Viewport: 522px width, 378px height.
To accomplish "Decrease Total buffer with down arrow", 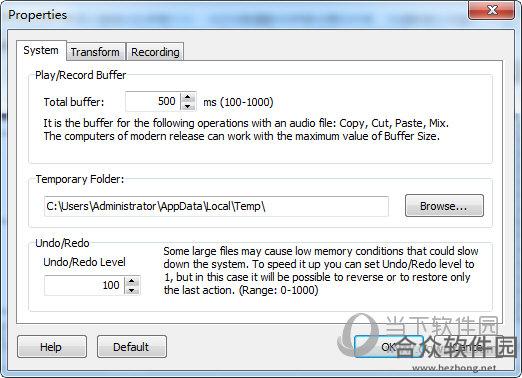I will click(188, 106).
